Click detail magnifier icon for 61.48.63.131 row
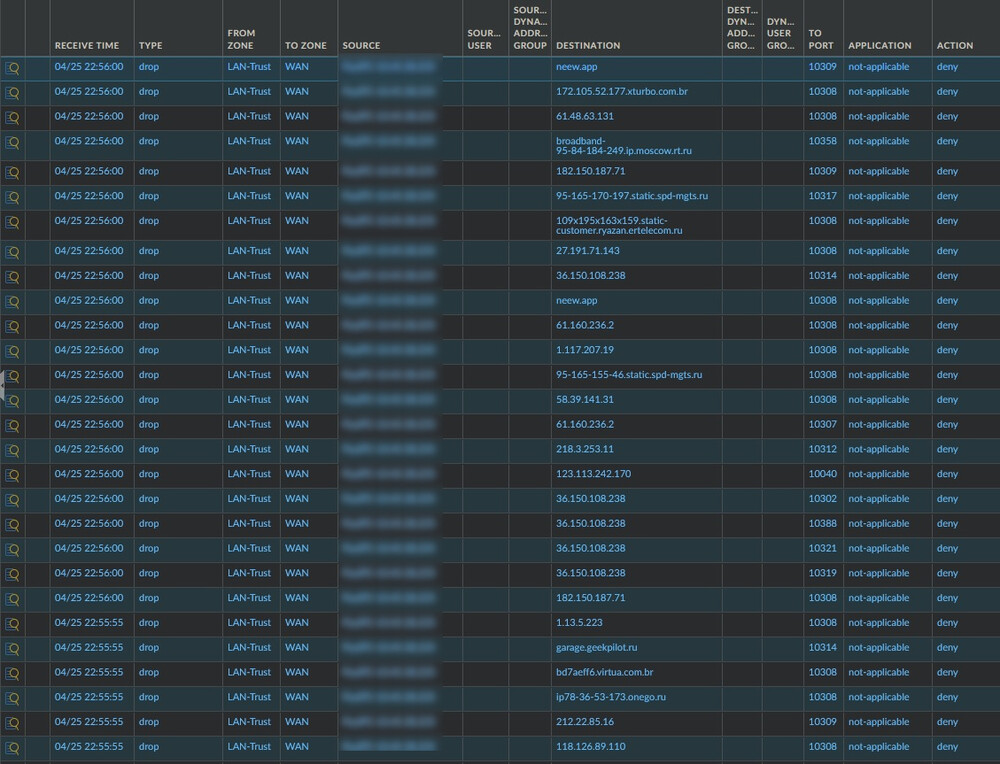Viewport: 1000px width, 764px height. [12, 117]
